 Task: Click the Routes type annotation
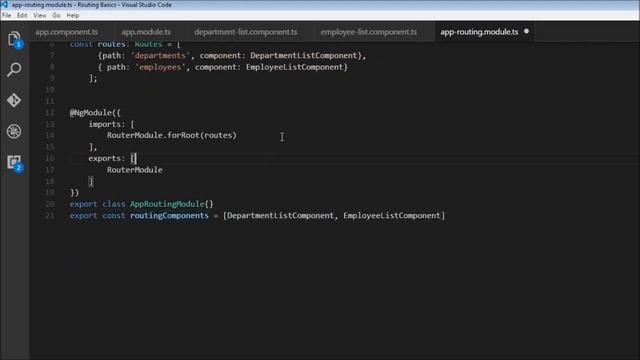coord(148,44)
